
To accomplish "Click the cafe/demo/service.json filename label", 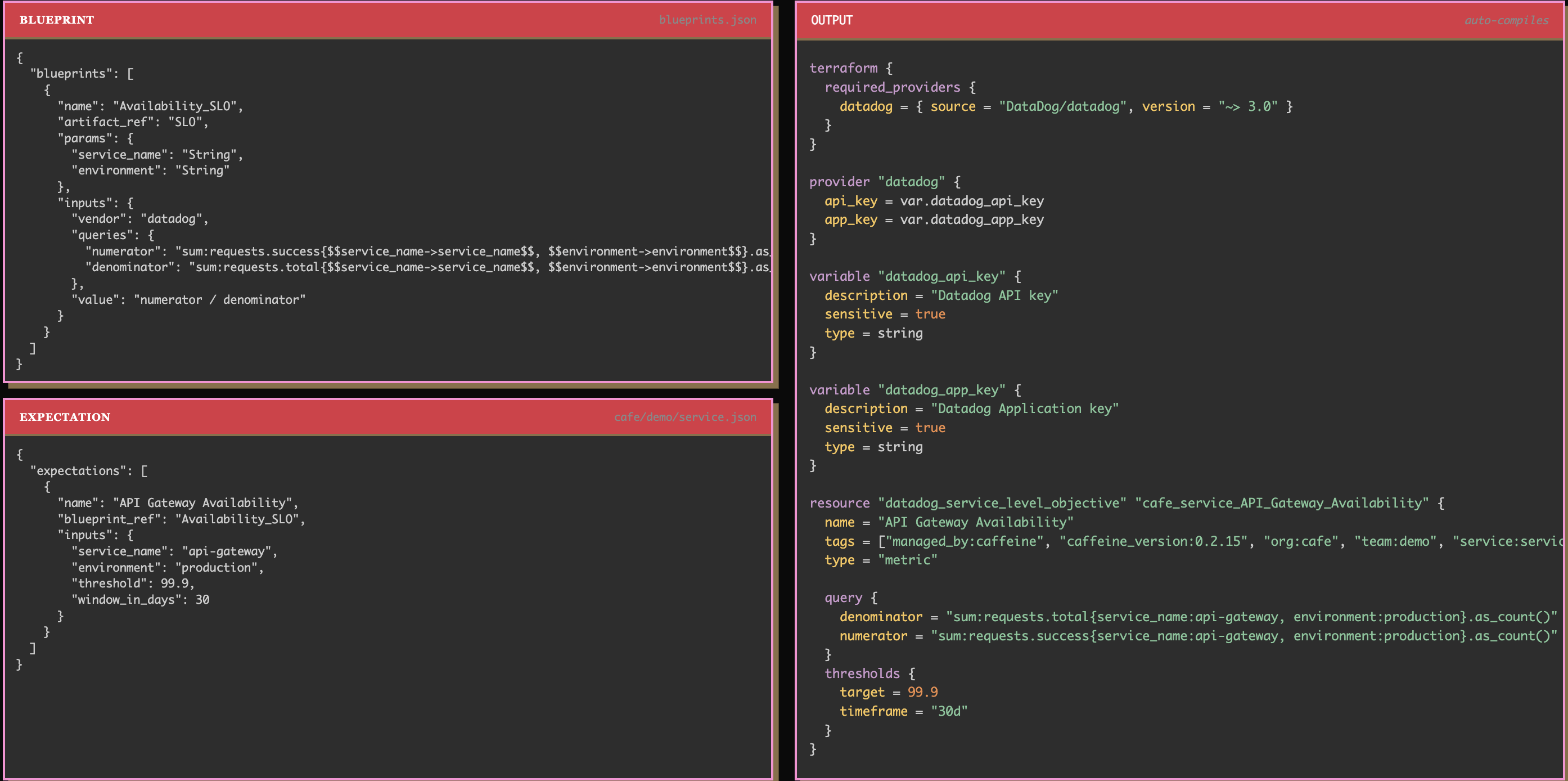I will point(684,417).
